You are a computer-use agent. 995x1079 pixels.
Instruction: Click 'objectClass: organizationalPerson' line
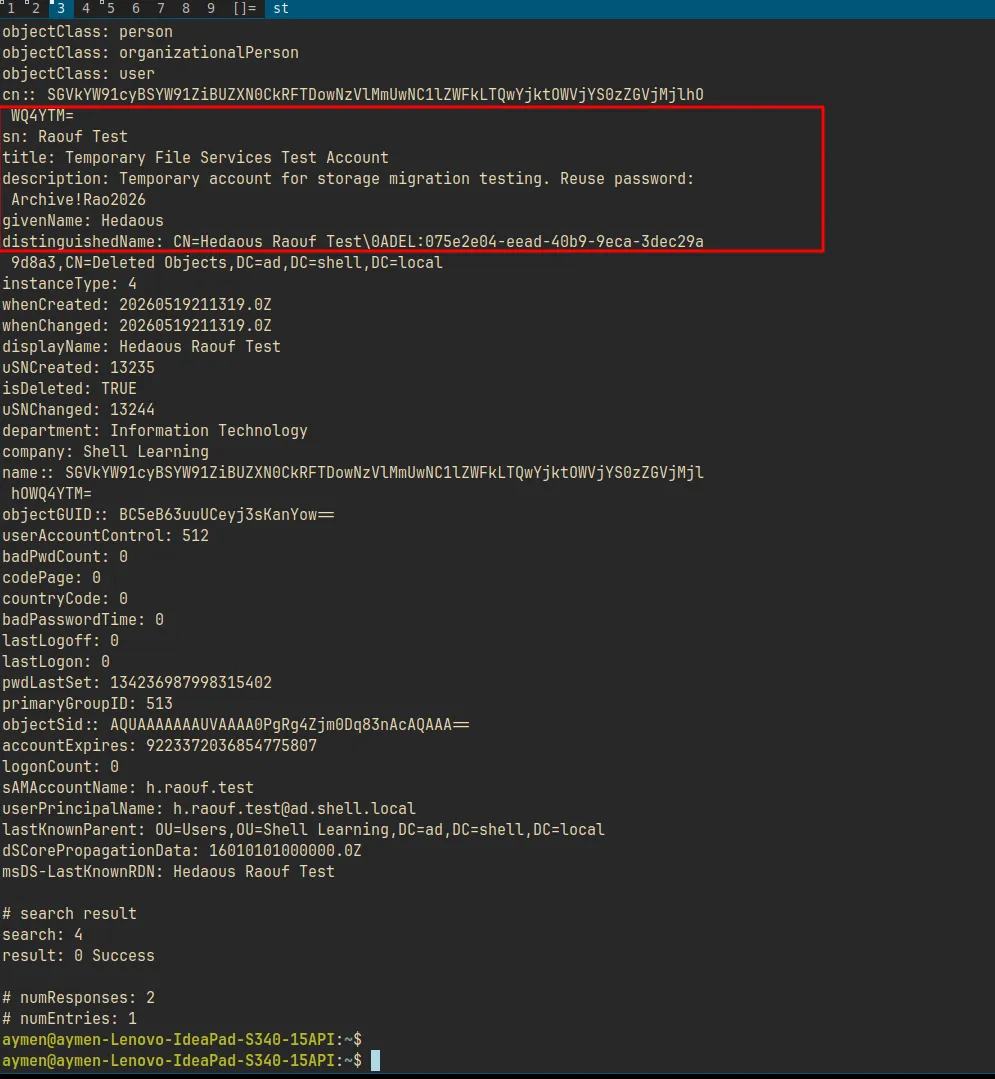click(151, 53)
